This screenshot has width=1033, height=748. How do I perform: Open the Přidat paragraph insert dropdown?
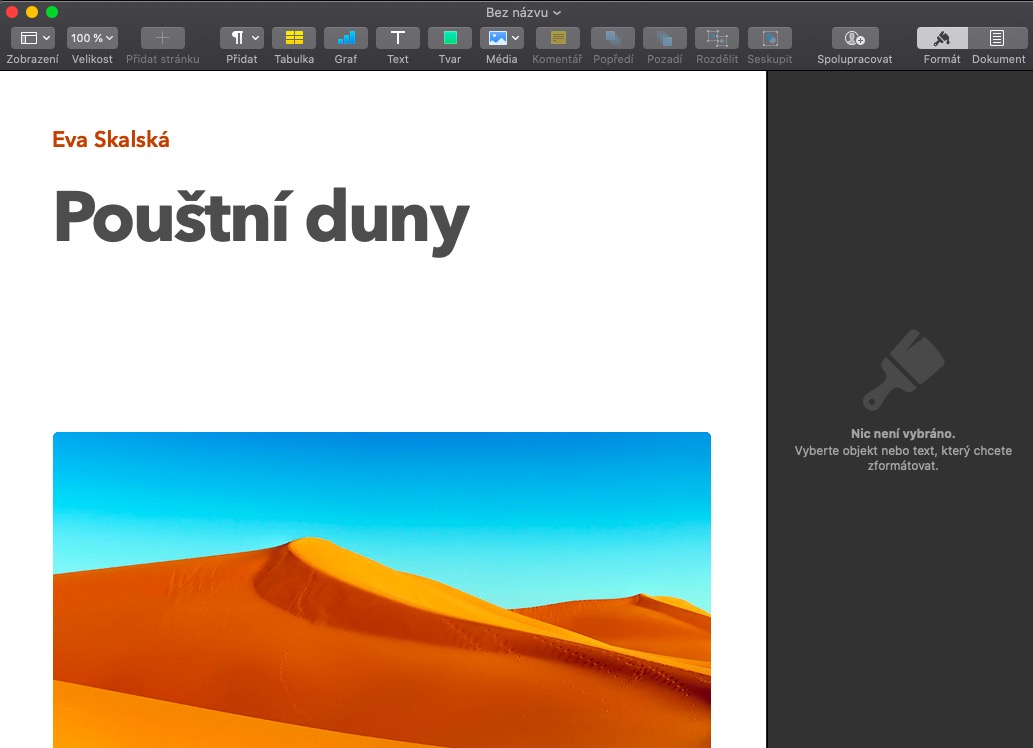tap(242, 38)
